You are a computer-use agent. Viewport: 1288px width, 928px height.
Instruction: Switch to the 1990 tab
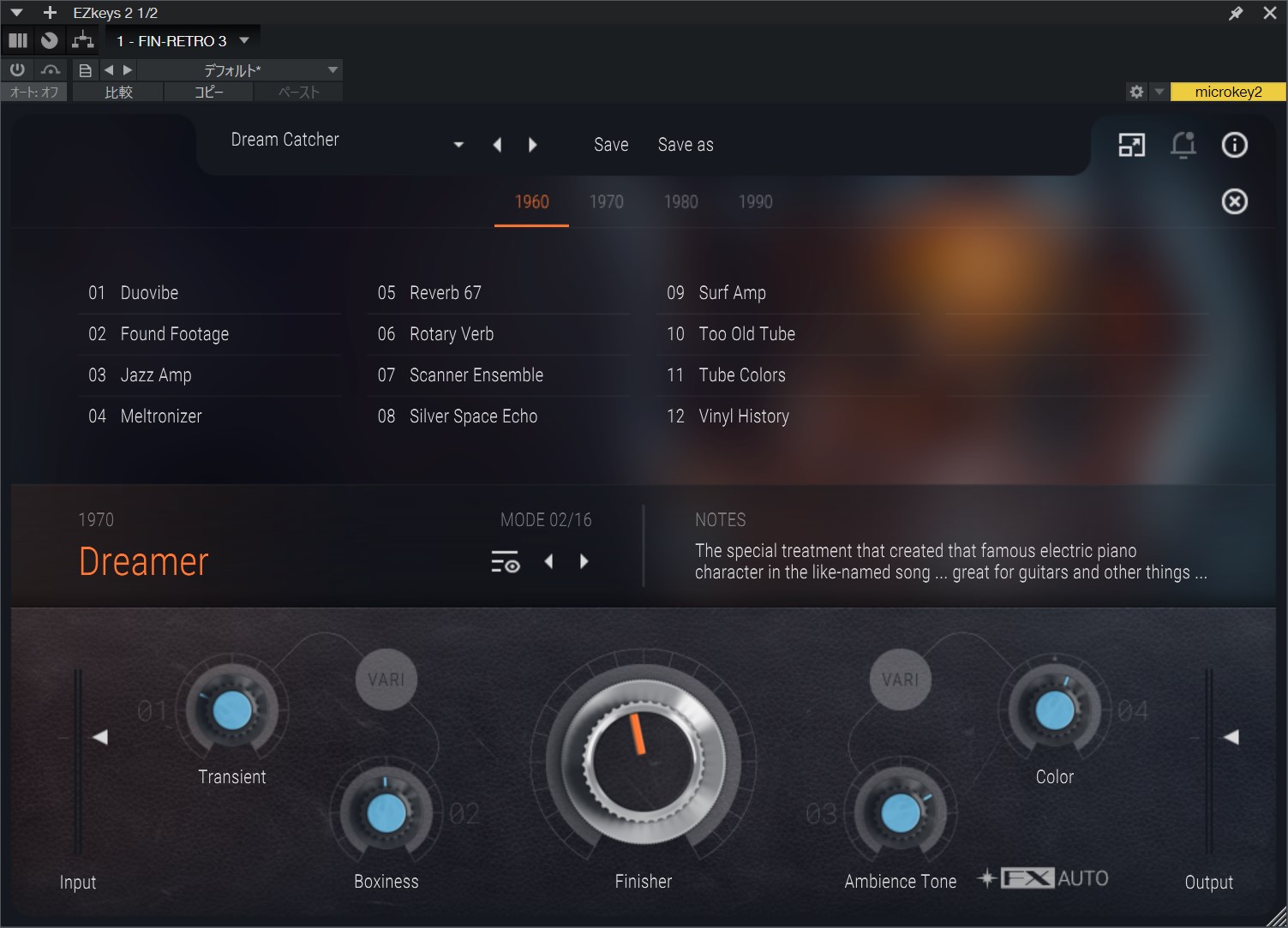[755, 202]
